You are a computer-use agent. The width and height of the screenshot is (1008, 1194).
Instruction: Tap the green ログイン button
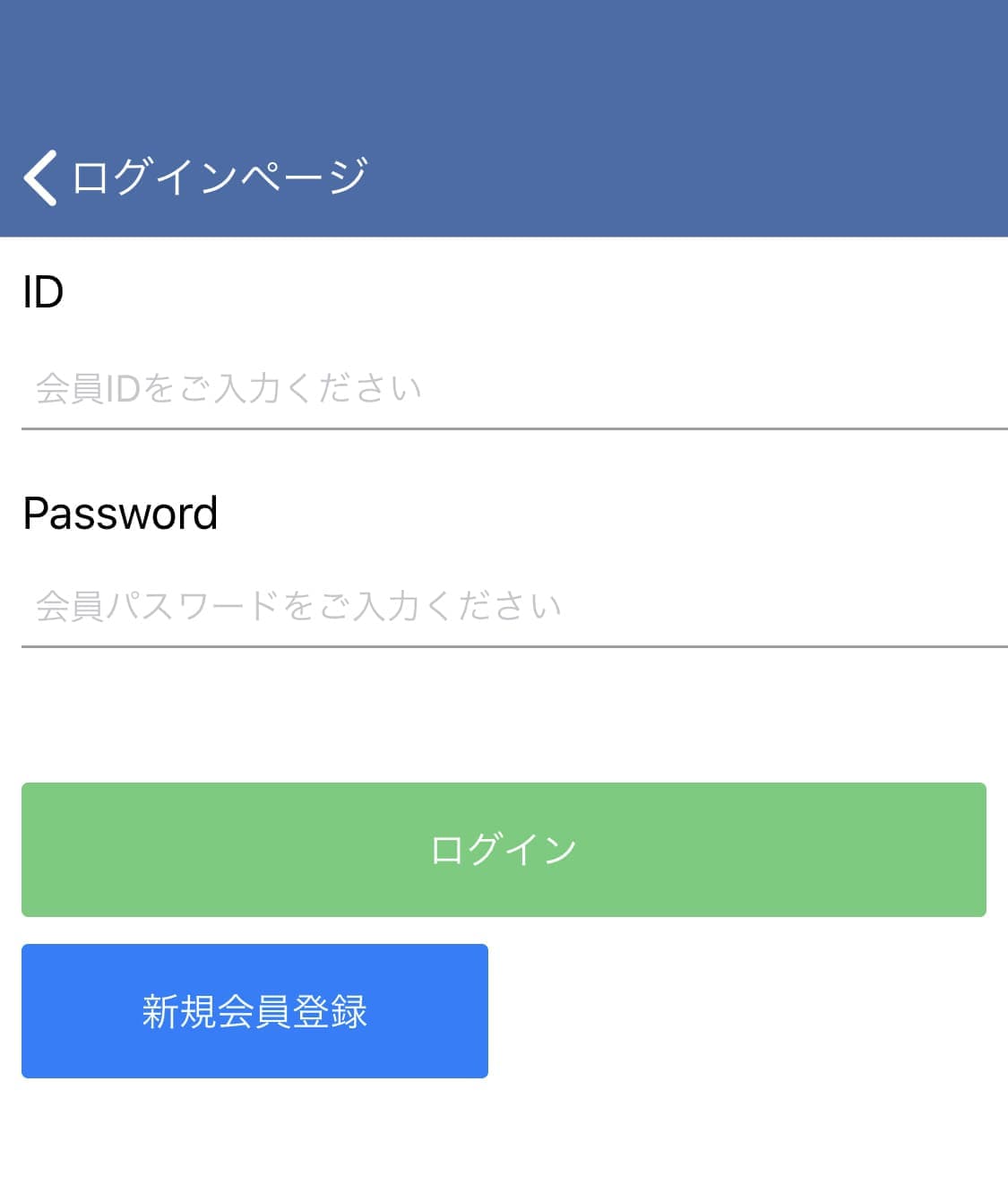coord(504,850)
